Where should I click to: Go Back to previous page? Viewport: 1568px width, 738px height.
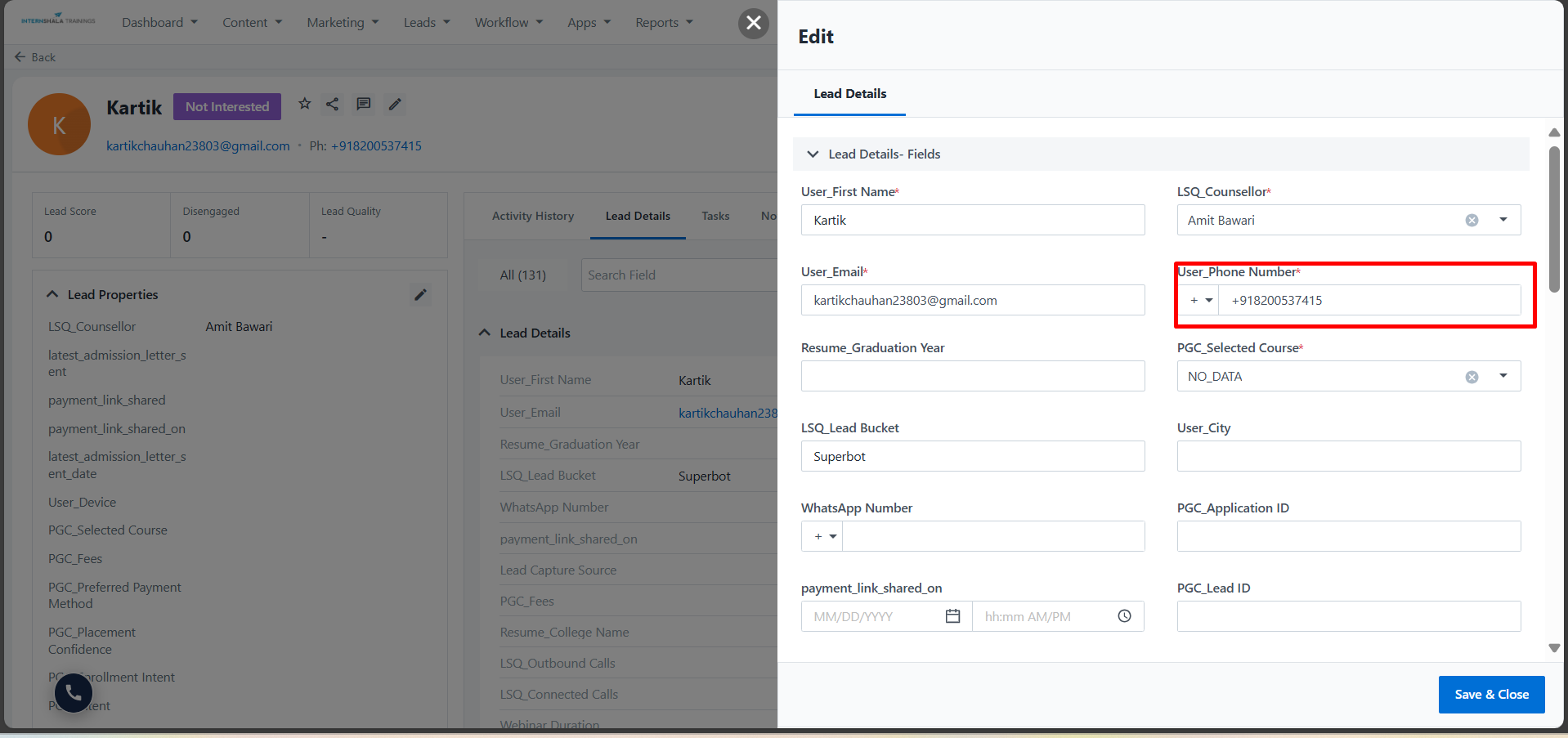35,57
